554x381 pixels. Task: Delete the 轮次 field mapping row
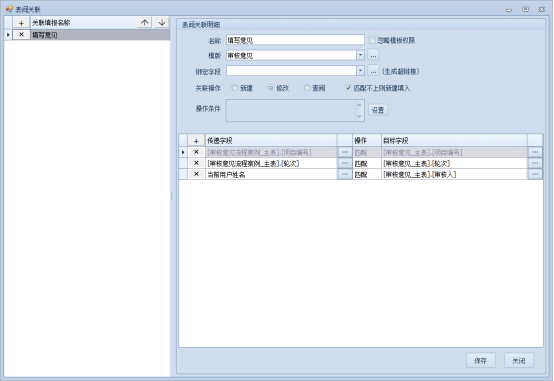pyautogui.click(x=196, y=163)
